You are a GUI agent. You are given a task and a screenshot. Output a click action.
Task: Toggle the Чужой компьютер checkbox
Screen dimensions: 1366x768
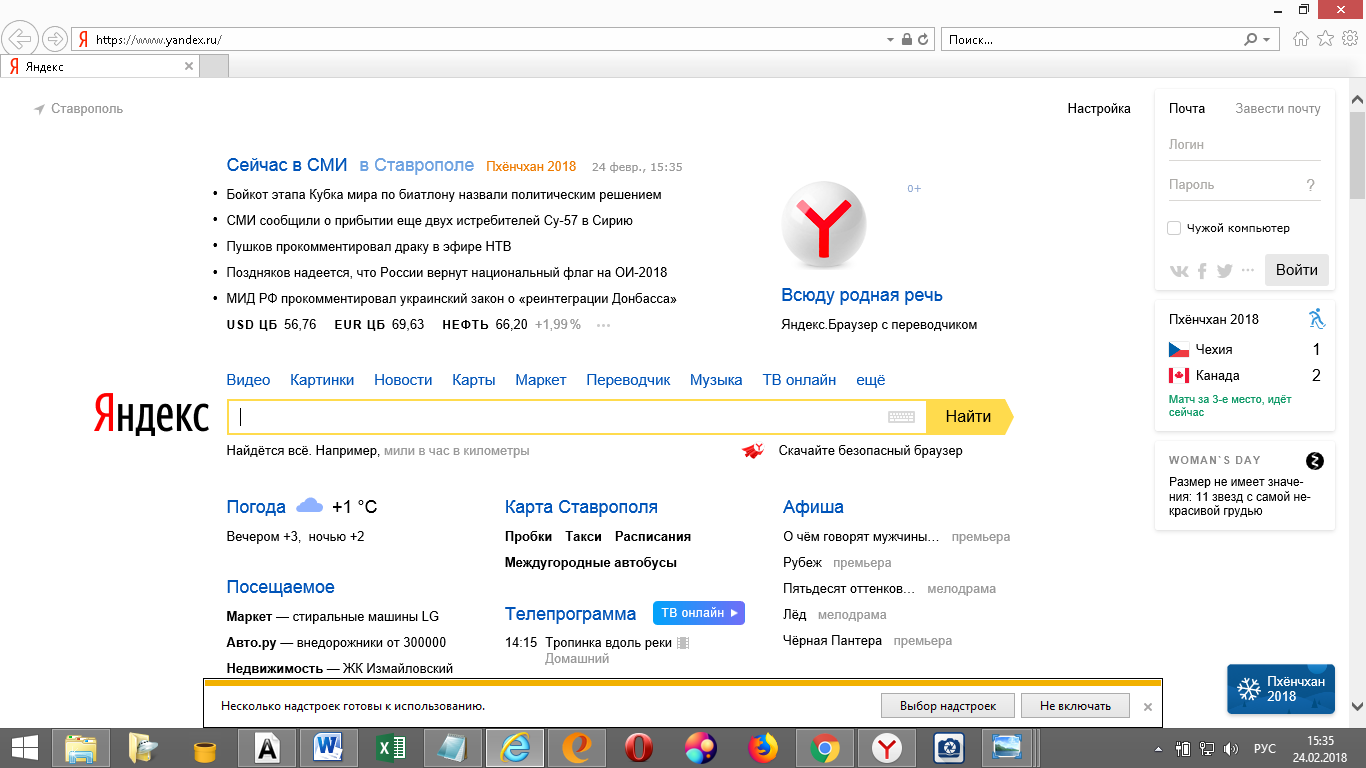tap(1174, 228)
